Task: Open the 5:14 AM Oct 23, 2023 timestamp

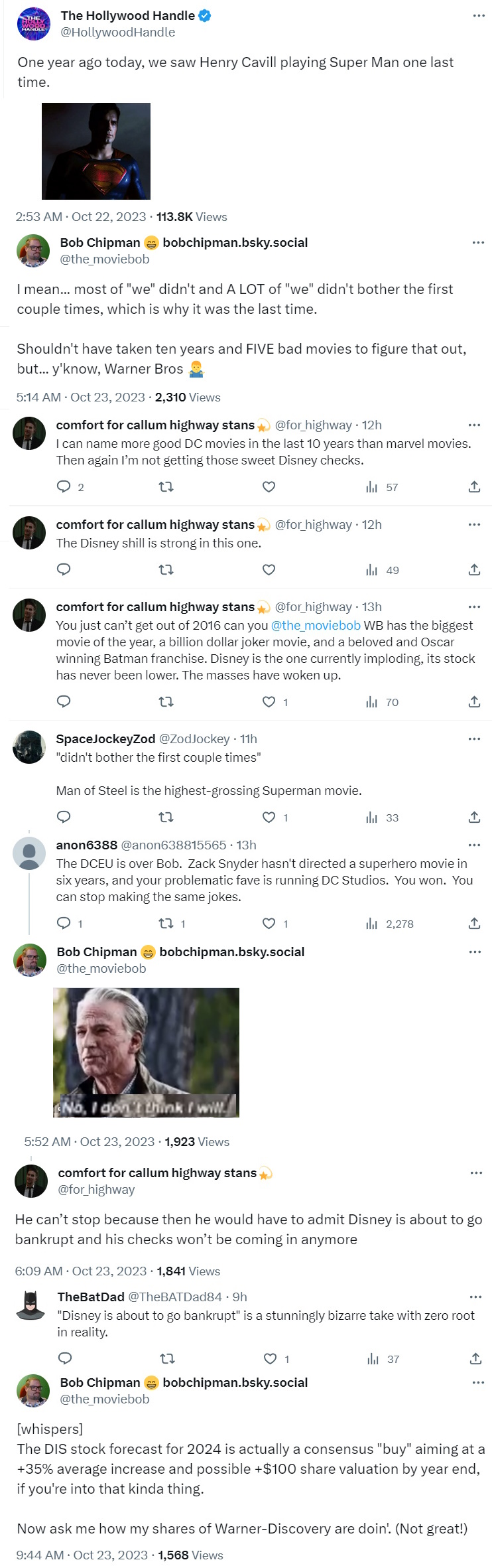Action: point(80,397)
